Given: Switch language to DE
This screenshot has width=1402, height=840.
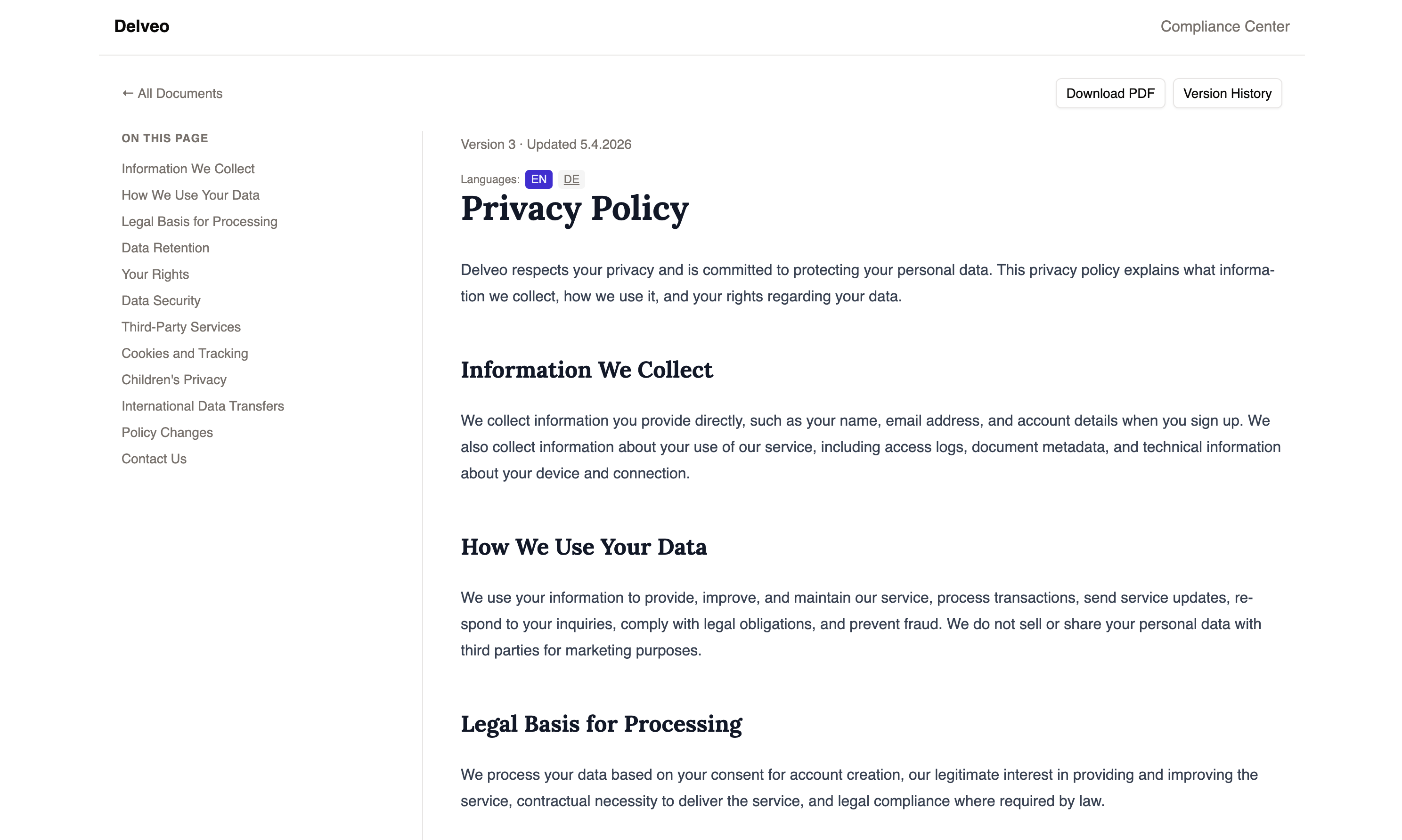Looking at the screenshot, I should tap(571, 179).
